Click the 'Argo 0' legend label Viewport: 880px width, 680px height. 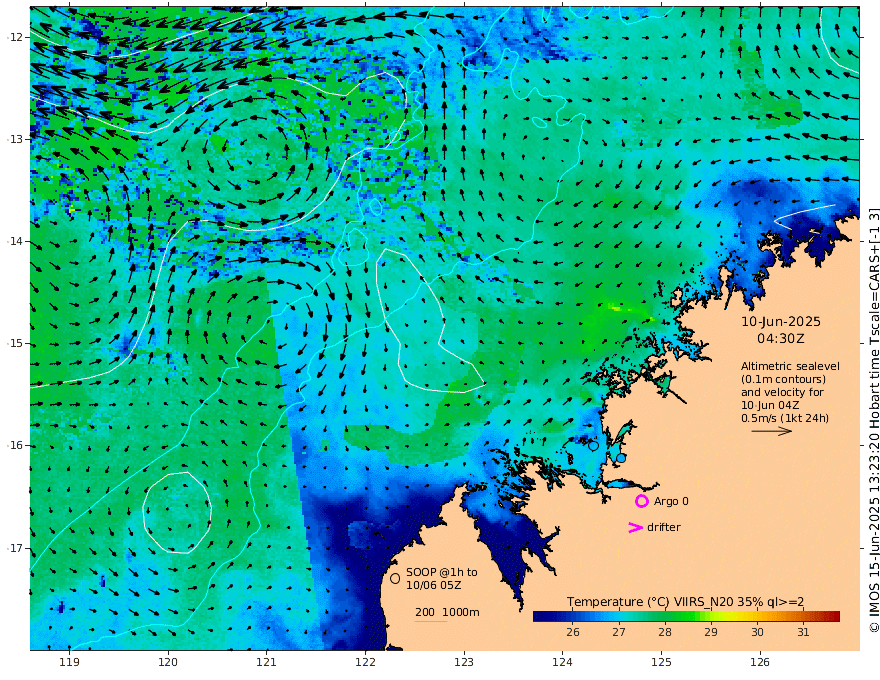(671, 501)
